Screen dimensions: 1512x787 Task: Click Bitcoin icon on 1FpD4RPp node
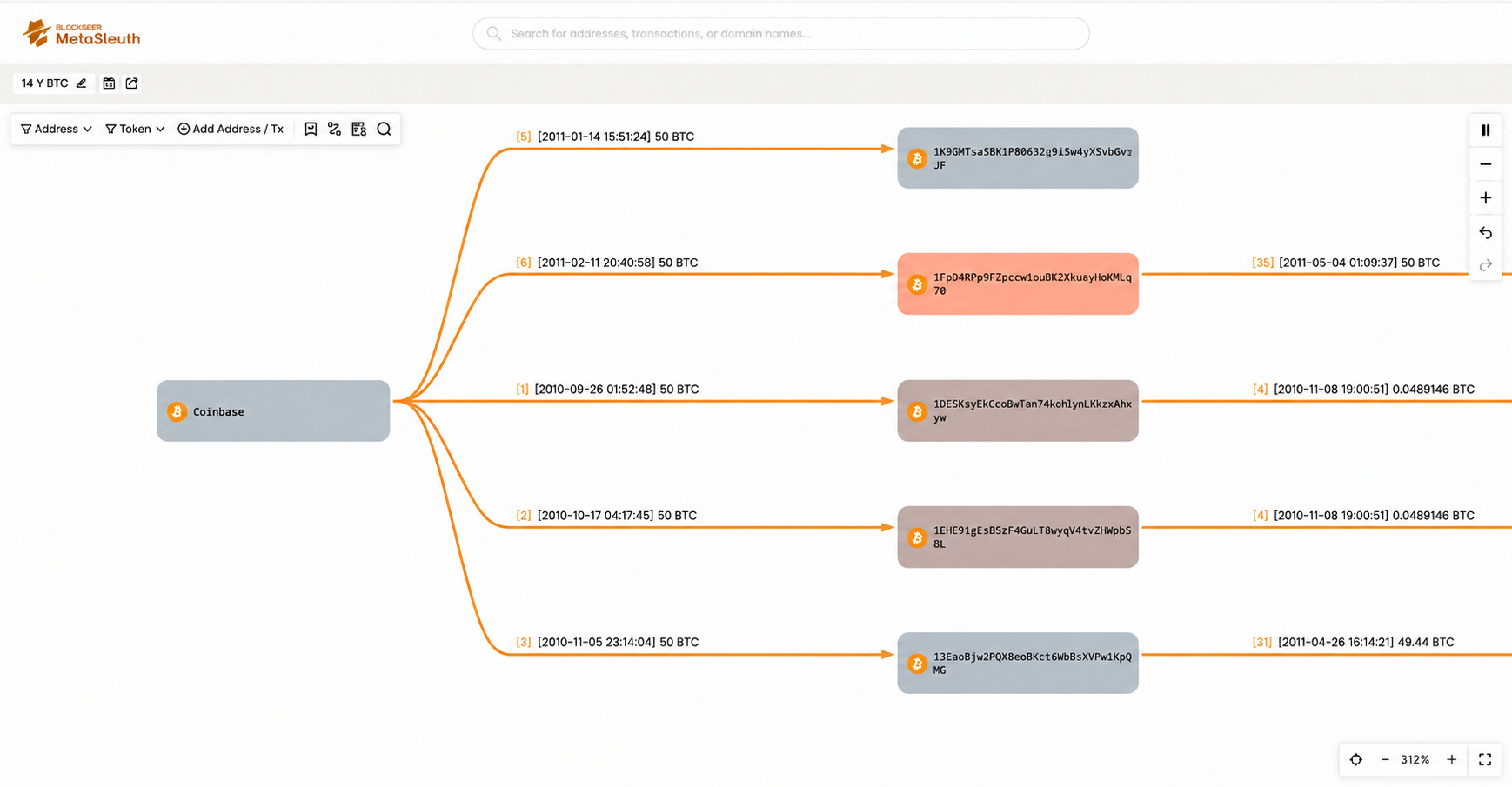click(917, 284)
